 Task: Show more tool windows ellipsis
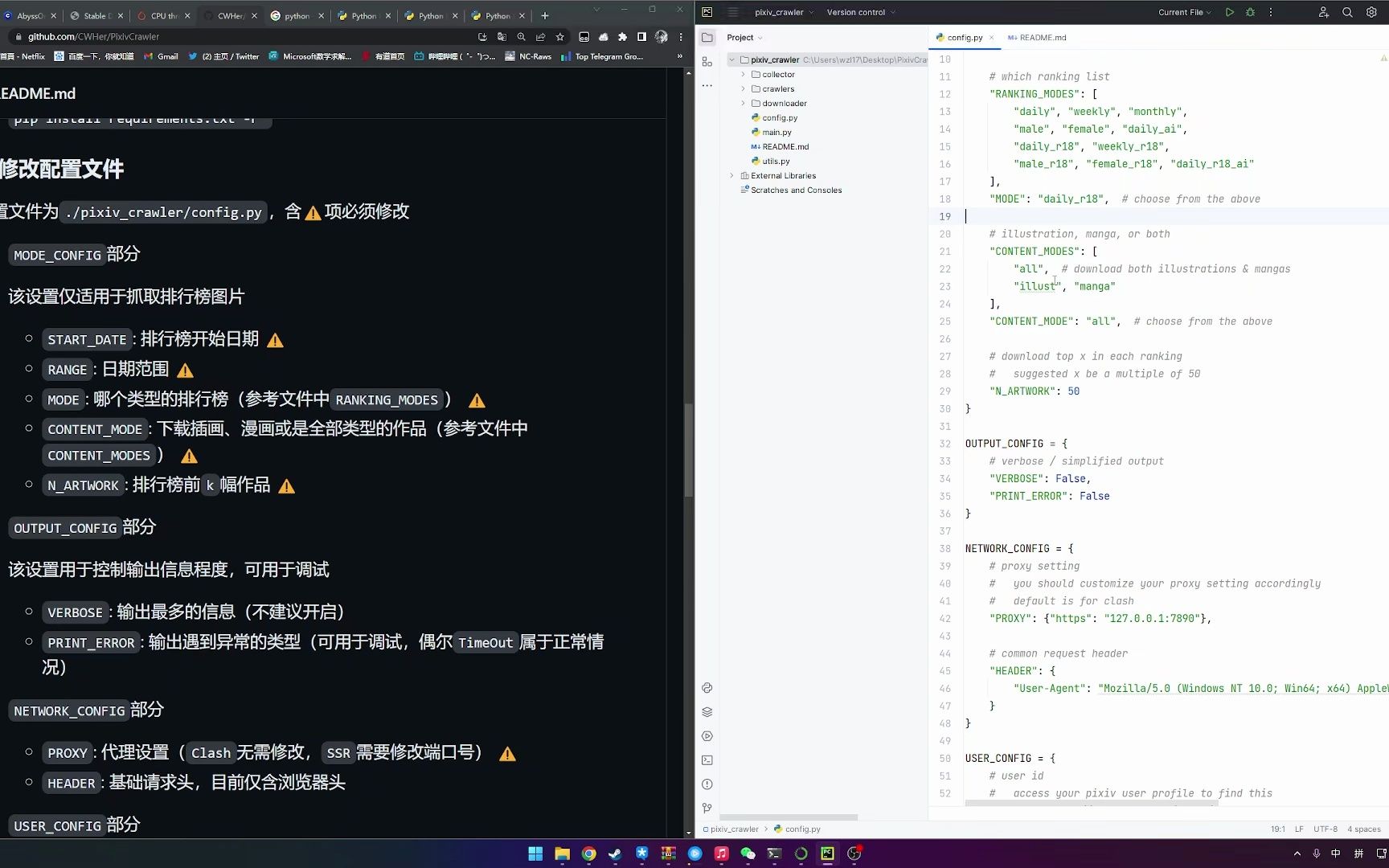[707, 85]
